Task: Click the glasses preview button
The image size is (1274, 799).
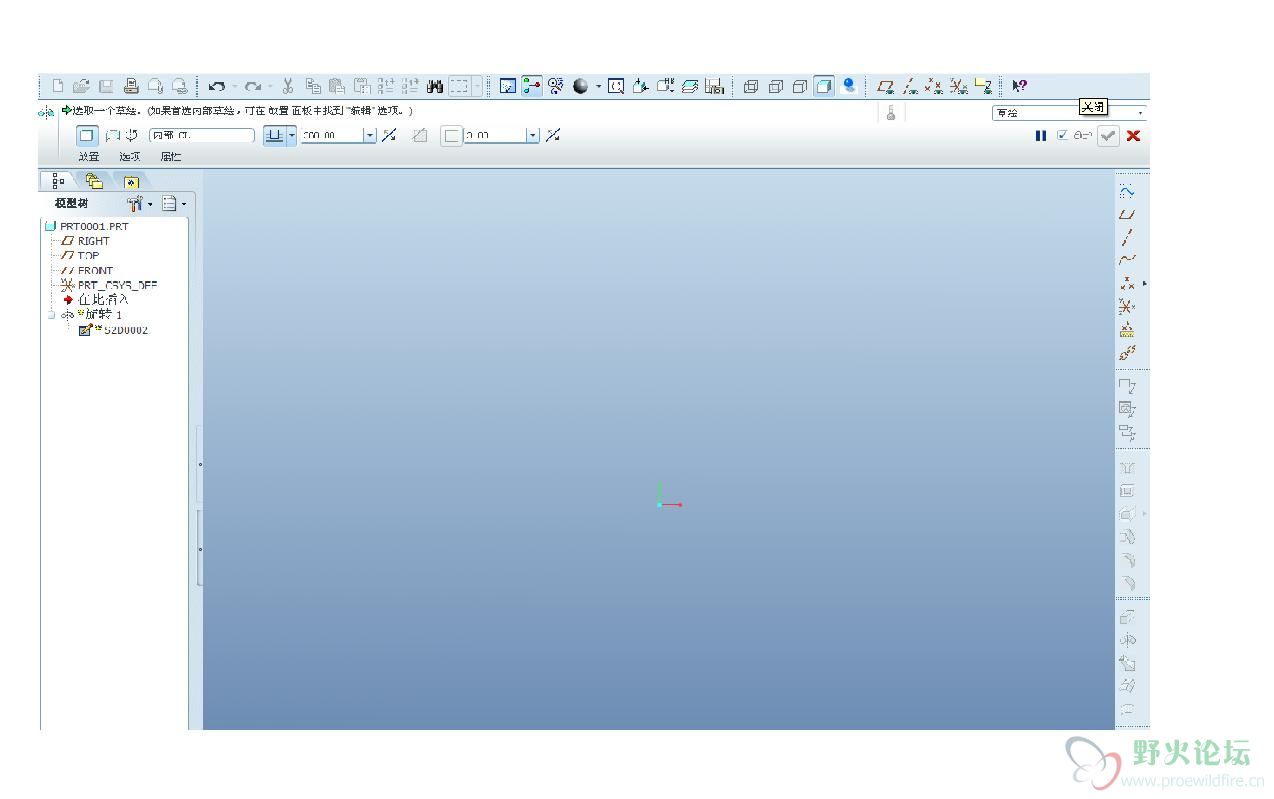Action: coord(1082,135)
